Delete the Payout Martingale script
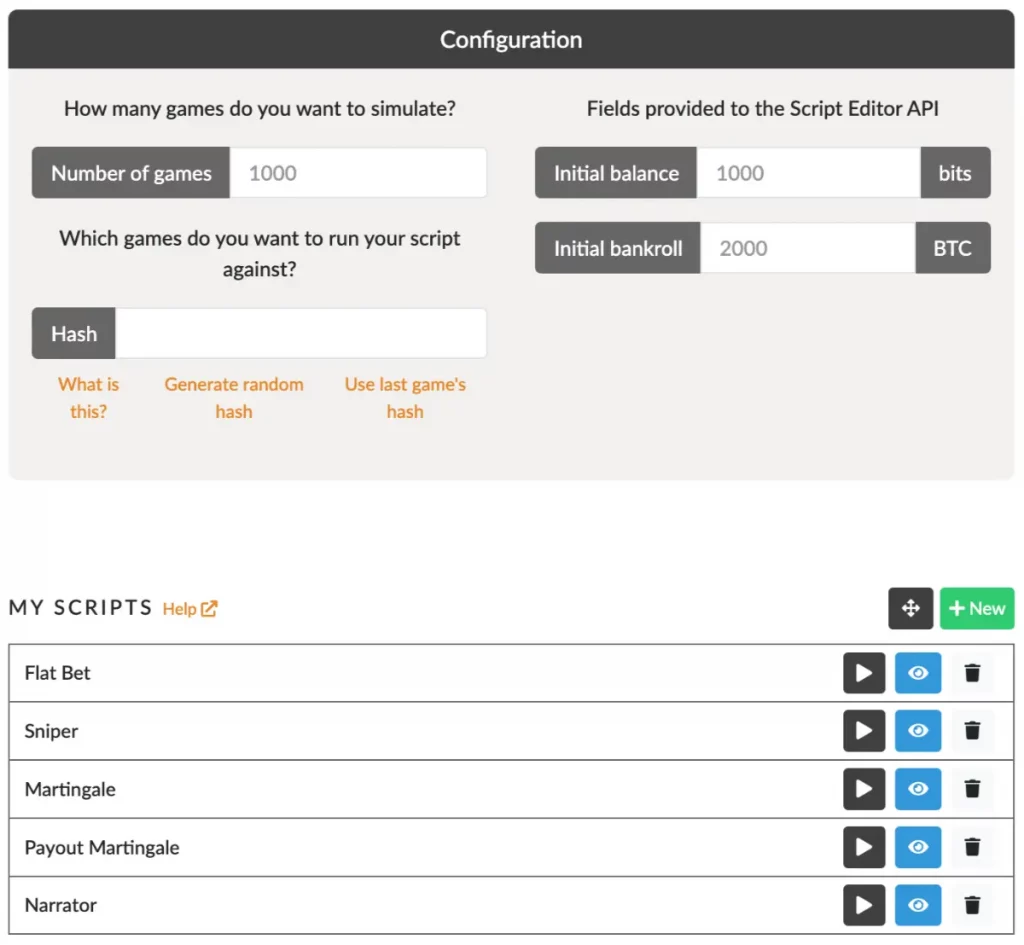1024x945 pixels. pos(972,847)
